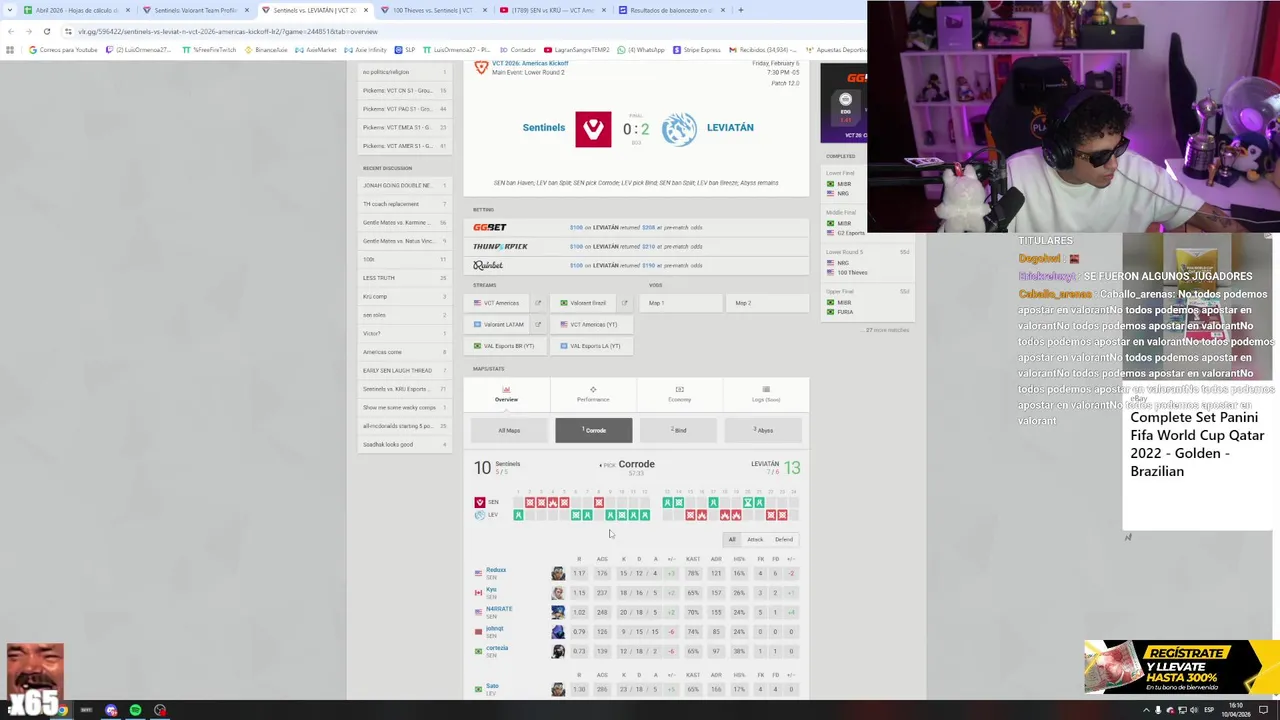Open johnqt player profile link
The width and height of the screenshot is (1280, 720).
point(495,629)
